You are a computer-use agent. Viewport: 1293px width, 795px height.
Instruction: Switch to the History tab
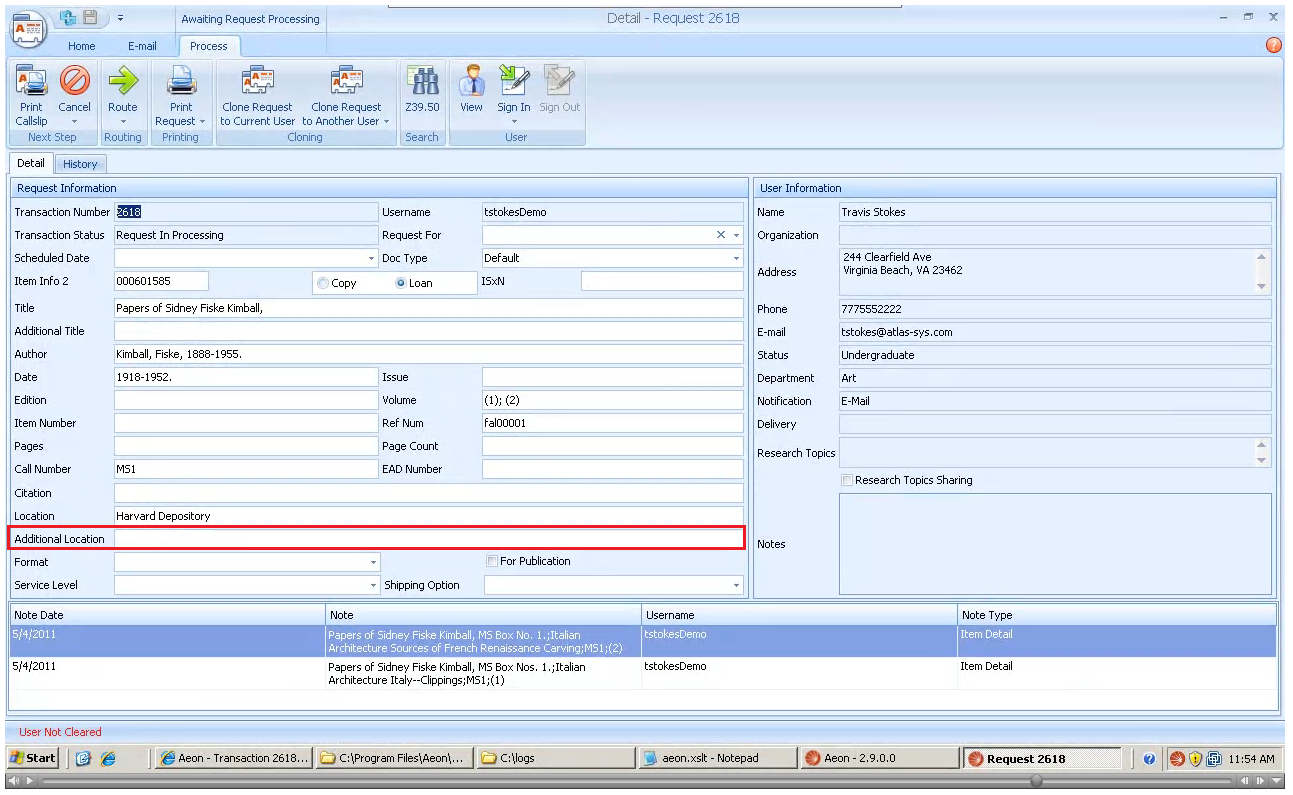pos(80,164)
